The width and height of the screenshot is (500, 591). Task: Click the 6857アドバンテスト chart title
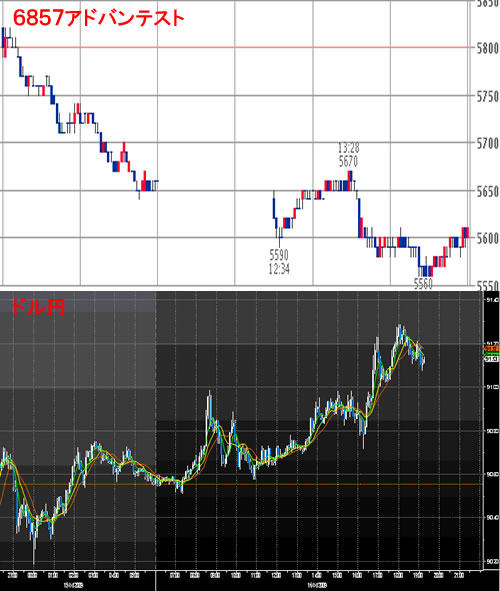(x=99, y=18)
